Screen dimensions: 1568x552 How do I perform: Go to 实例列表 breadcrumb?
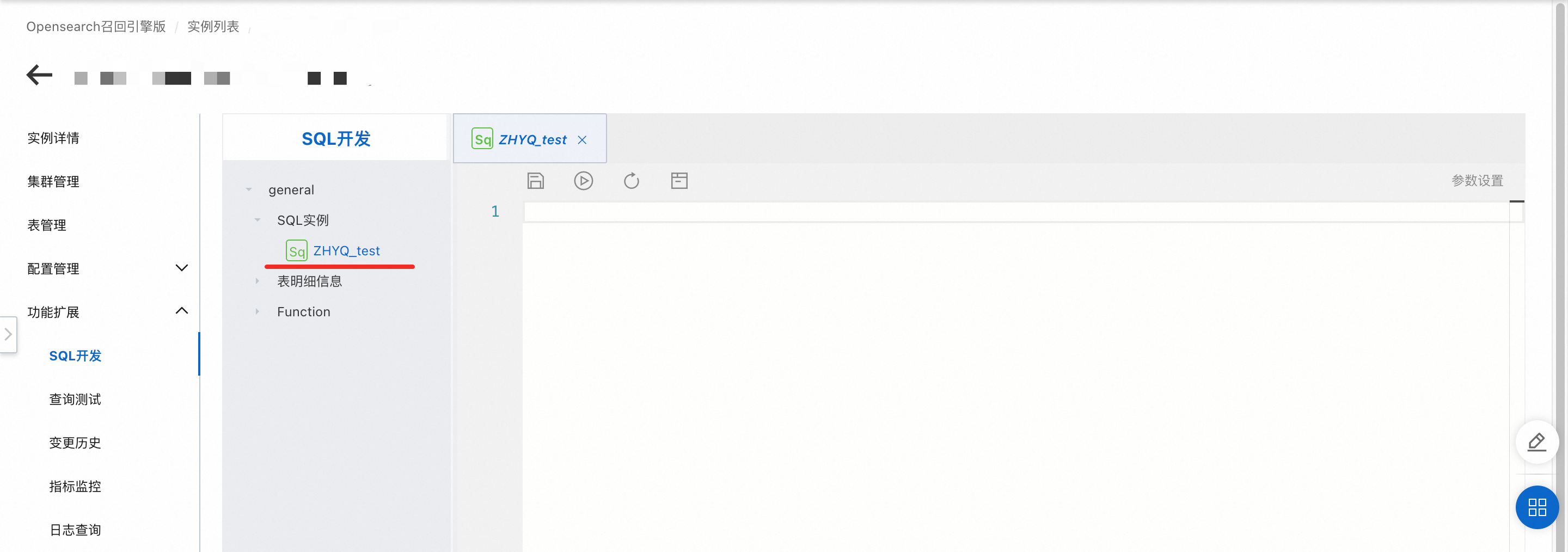click(213, 26)
